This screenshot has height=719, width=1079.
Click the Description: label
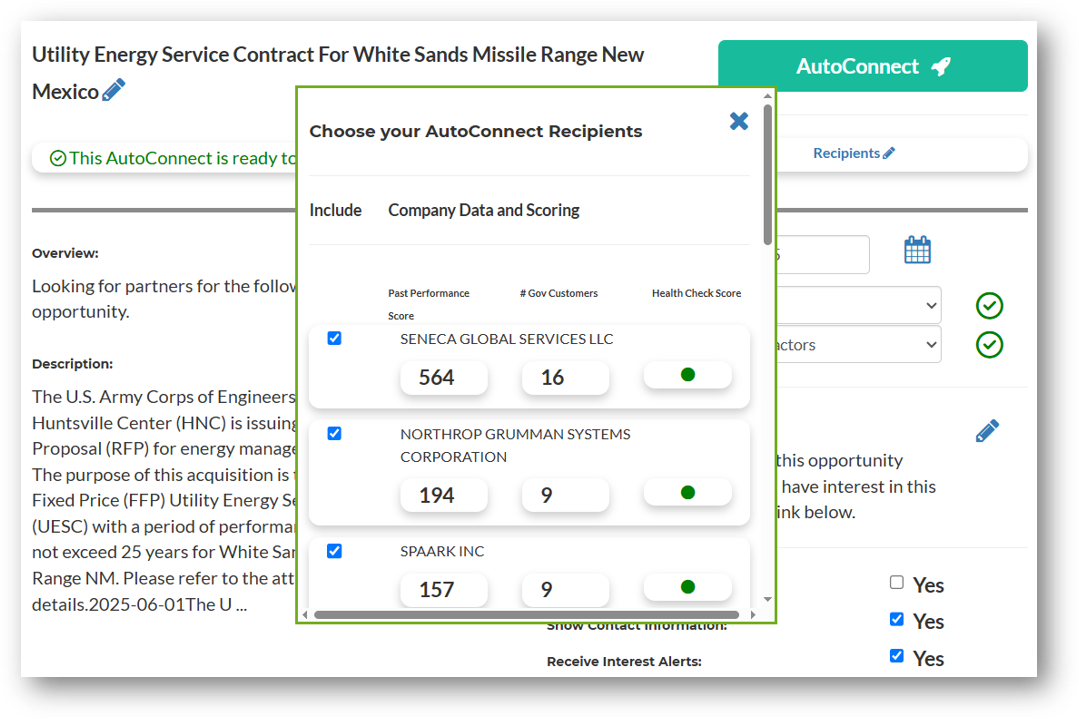(72, 364)
